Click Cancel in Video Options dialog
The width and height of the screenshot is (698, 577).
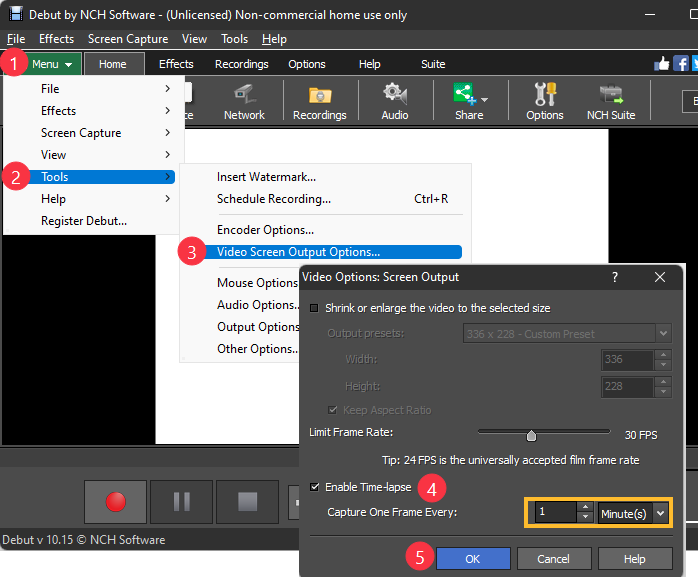click(x=553, y=559)
